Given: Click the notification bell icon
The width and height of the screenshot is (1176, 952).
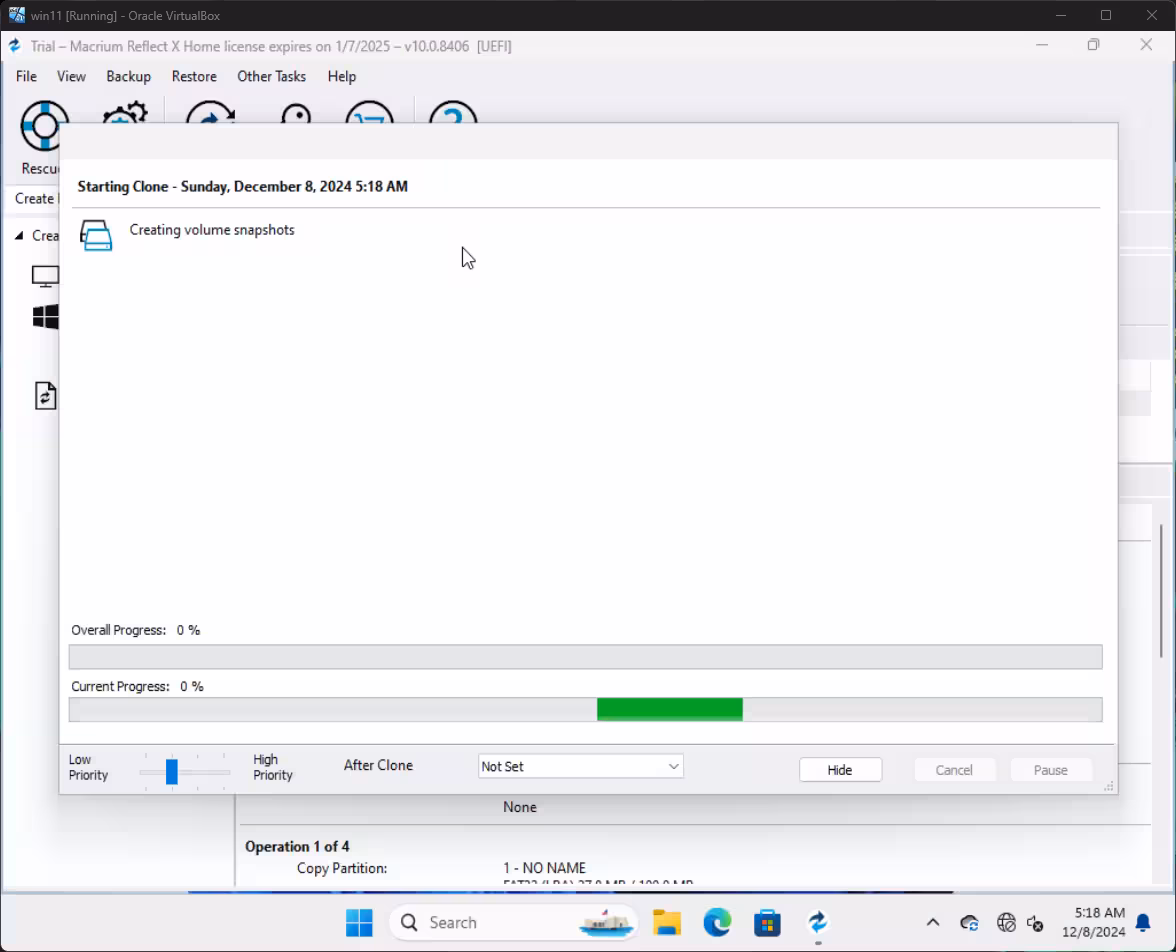Looking at the screenshot, I should (1143, 923).
